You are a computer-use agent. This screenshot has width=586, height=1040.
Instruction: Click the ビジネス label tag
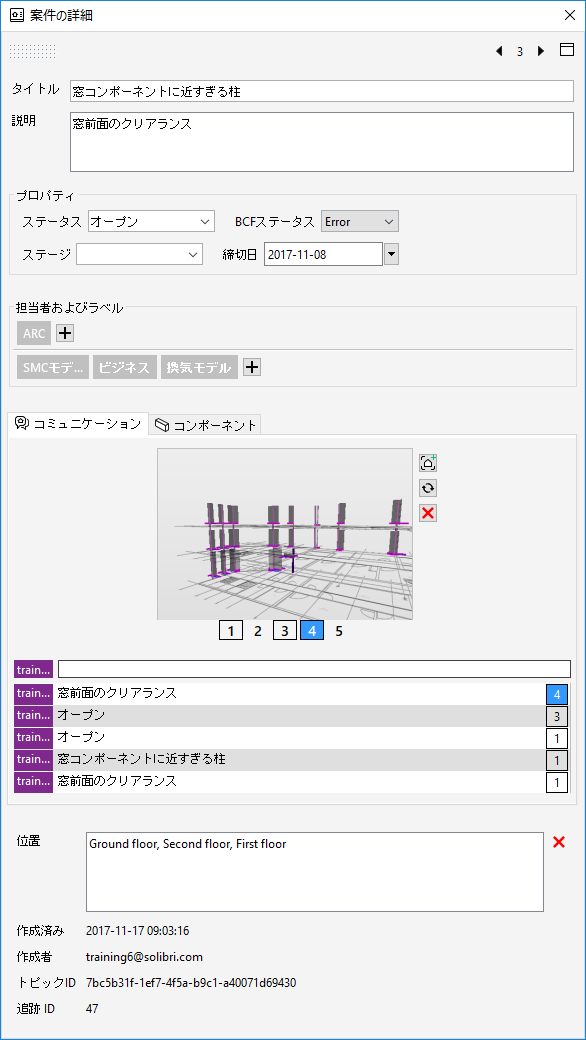coord(125,367)
